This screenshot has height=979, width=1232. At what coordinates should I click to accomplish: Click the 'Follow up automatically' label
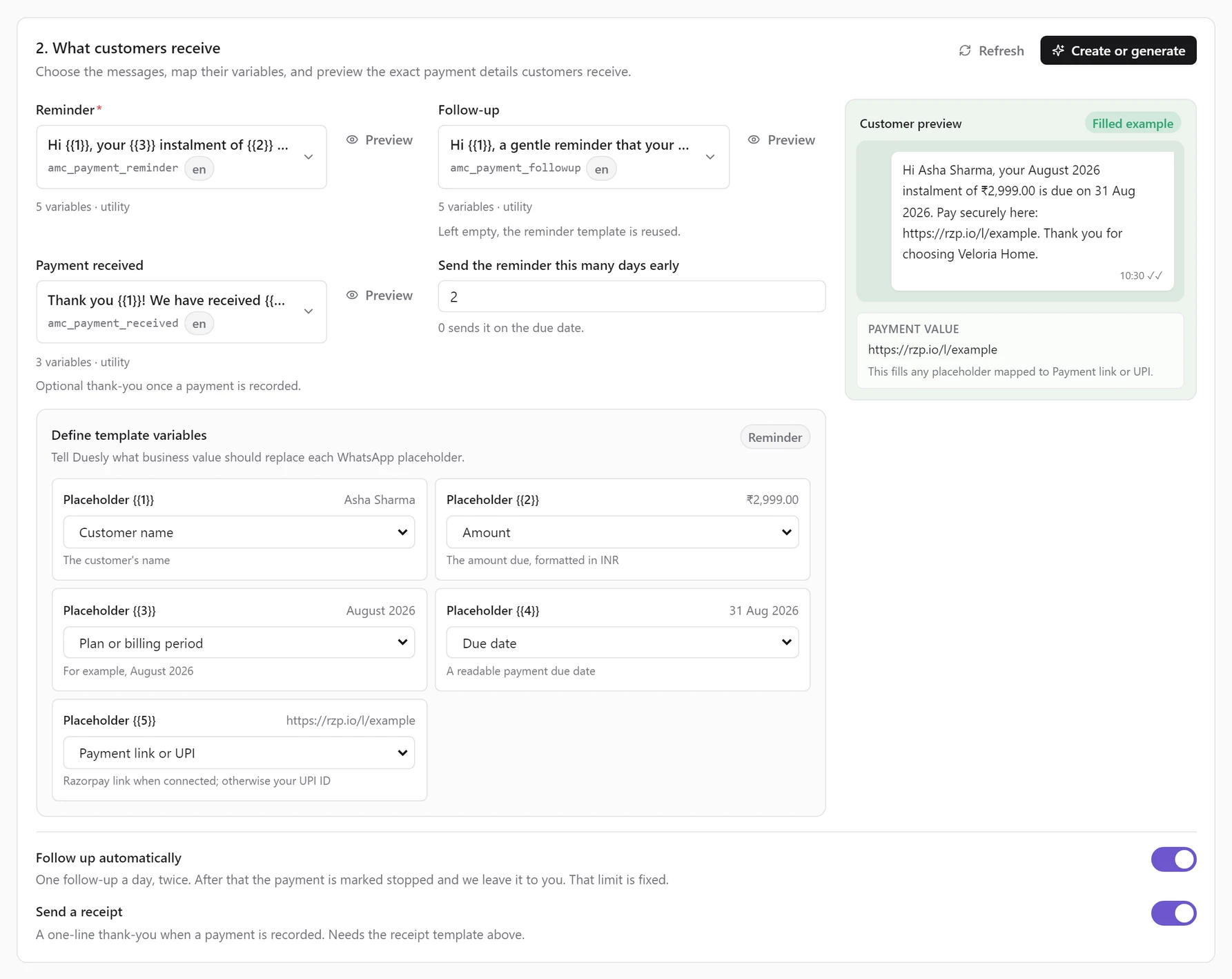click(108, 857)
